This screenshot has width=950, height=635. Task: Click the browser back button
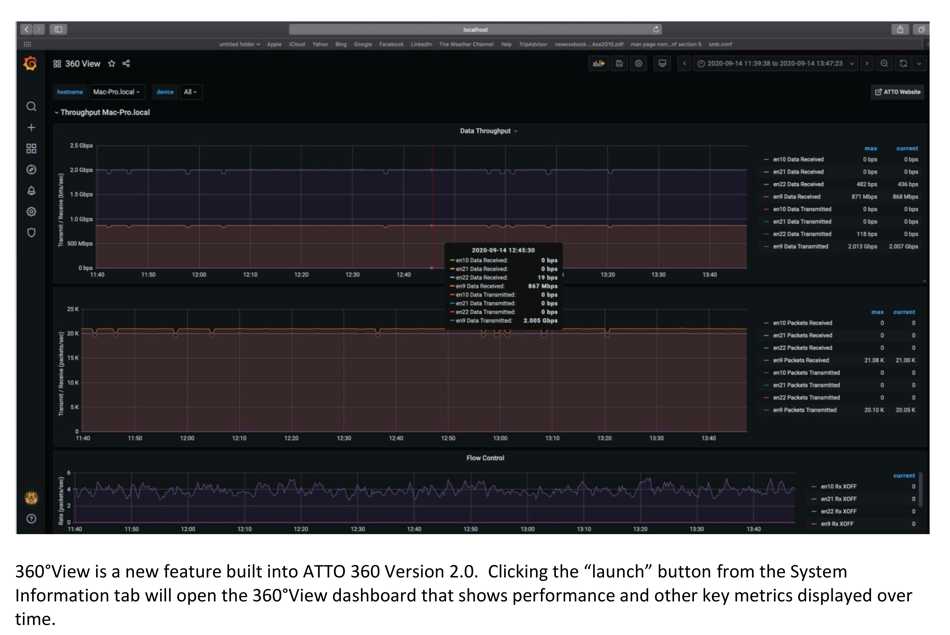[26, 29]
